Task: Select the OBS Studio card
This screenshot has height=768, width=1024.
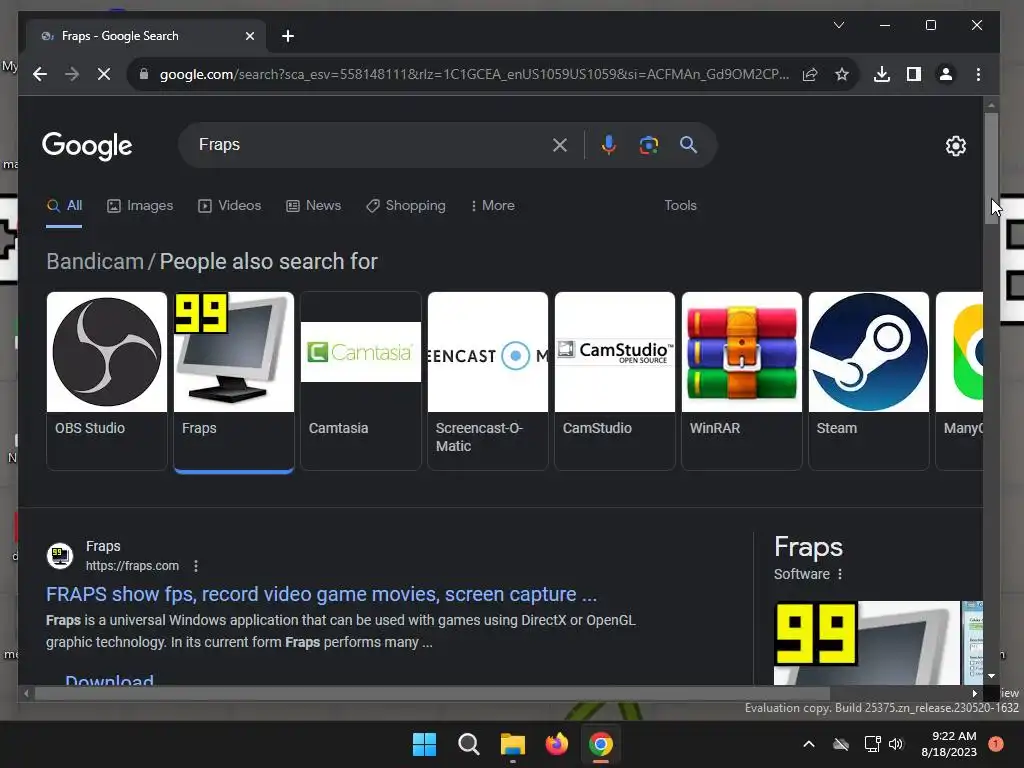Action: 107,381
